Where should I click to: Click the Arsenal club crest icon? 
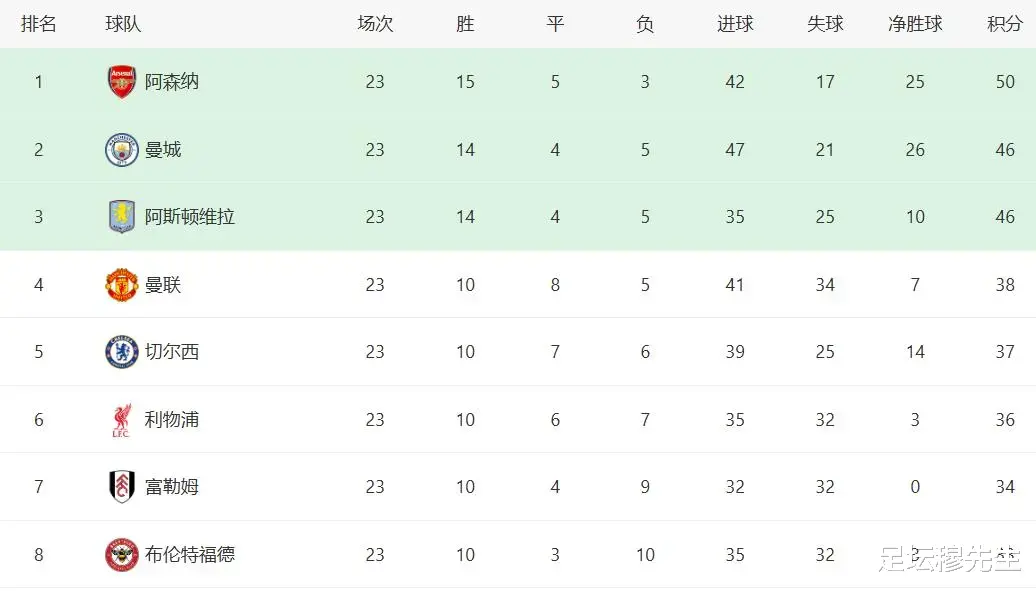(x=122, y=82)
